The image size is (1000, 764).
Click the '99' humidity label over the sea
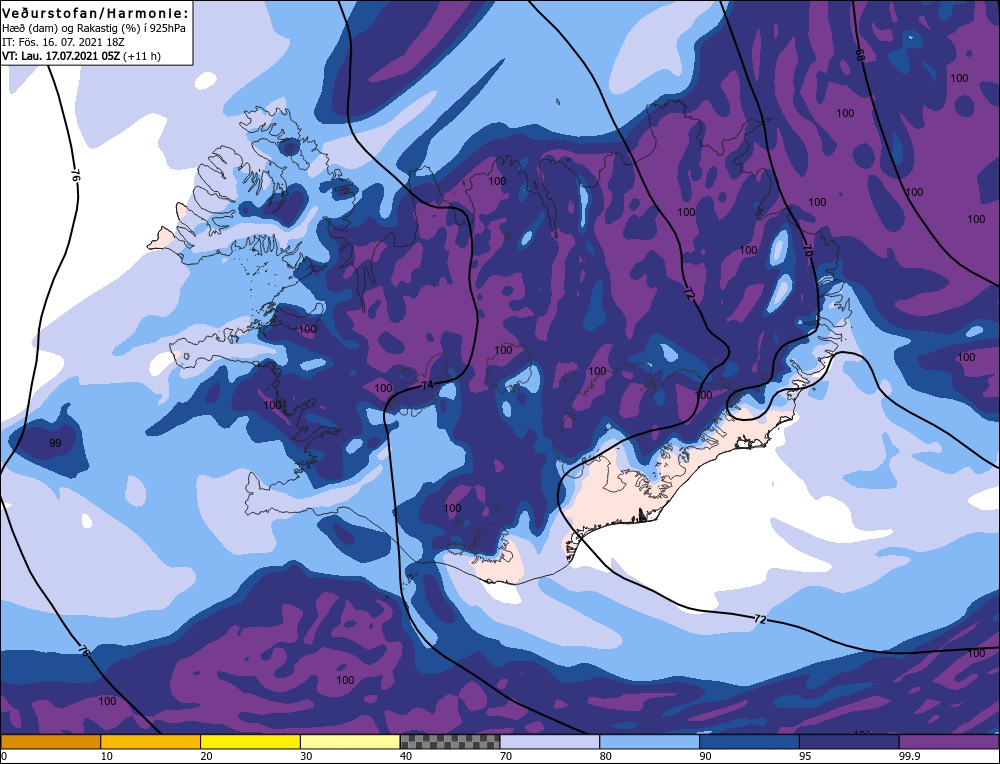click(x=55, y=443)
